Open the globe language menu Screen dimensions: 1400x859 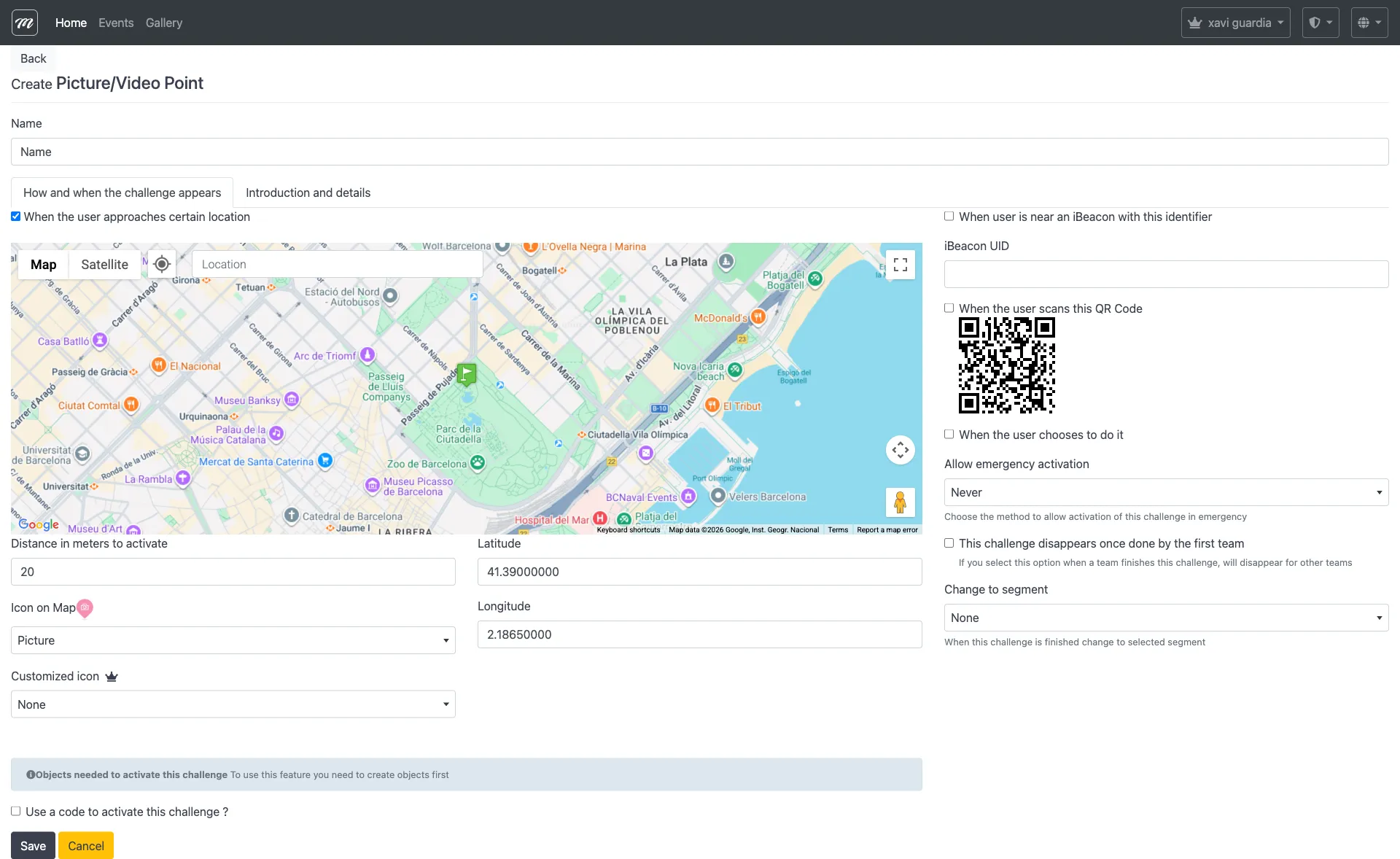(1369, 23)
